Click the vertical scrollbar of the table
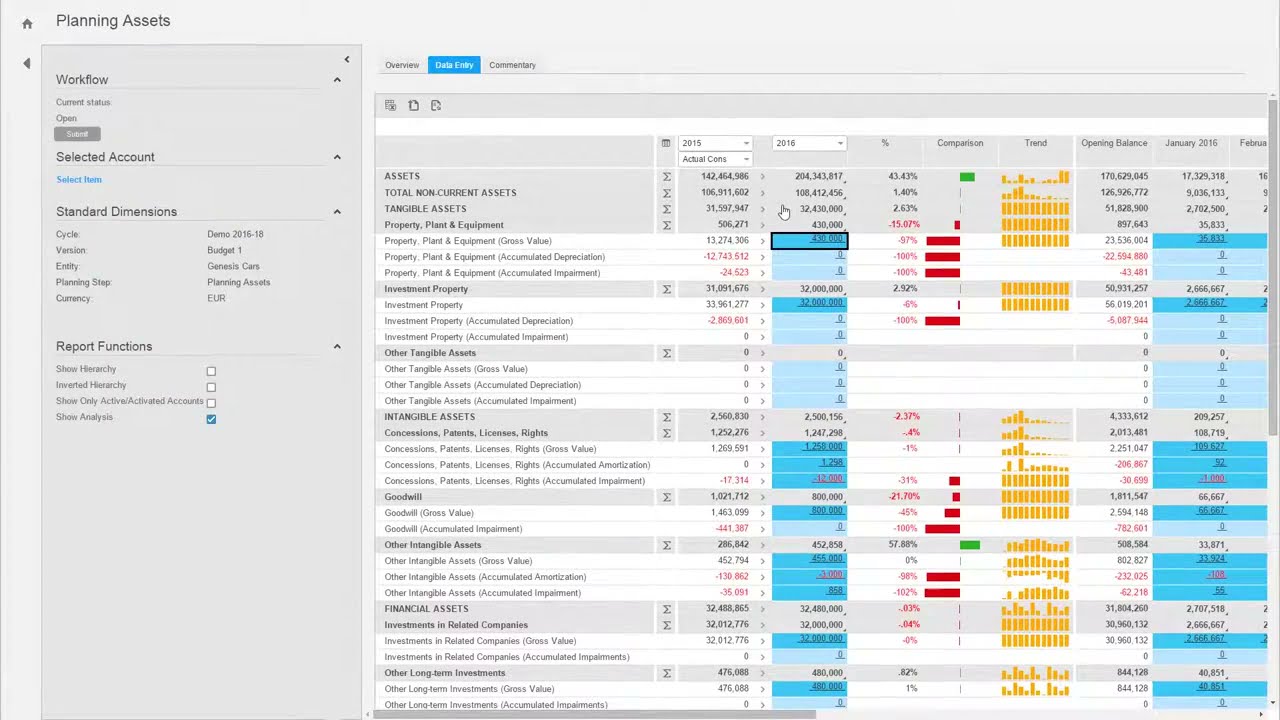Screen dimensions: 1280x720 [1273, 266]
